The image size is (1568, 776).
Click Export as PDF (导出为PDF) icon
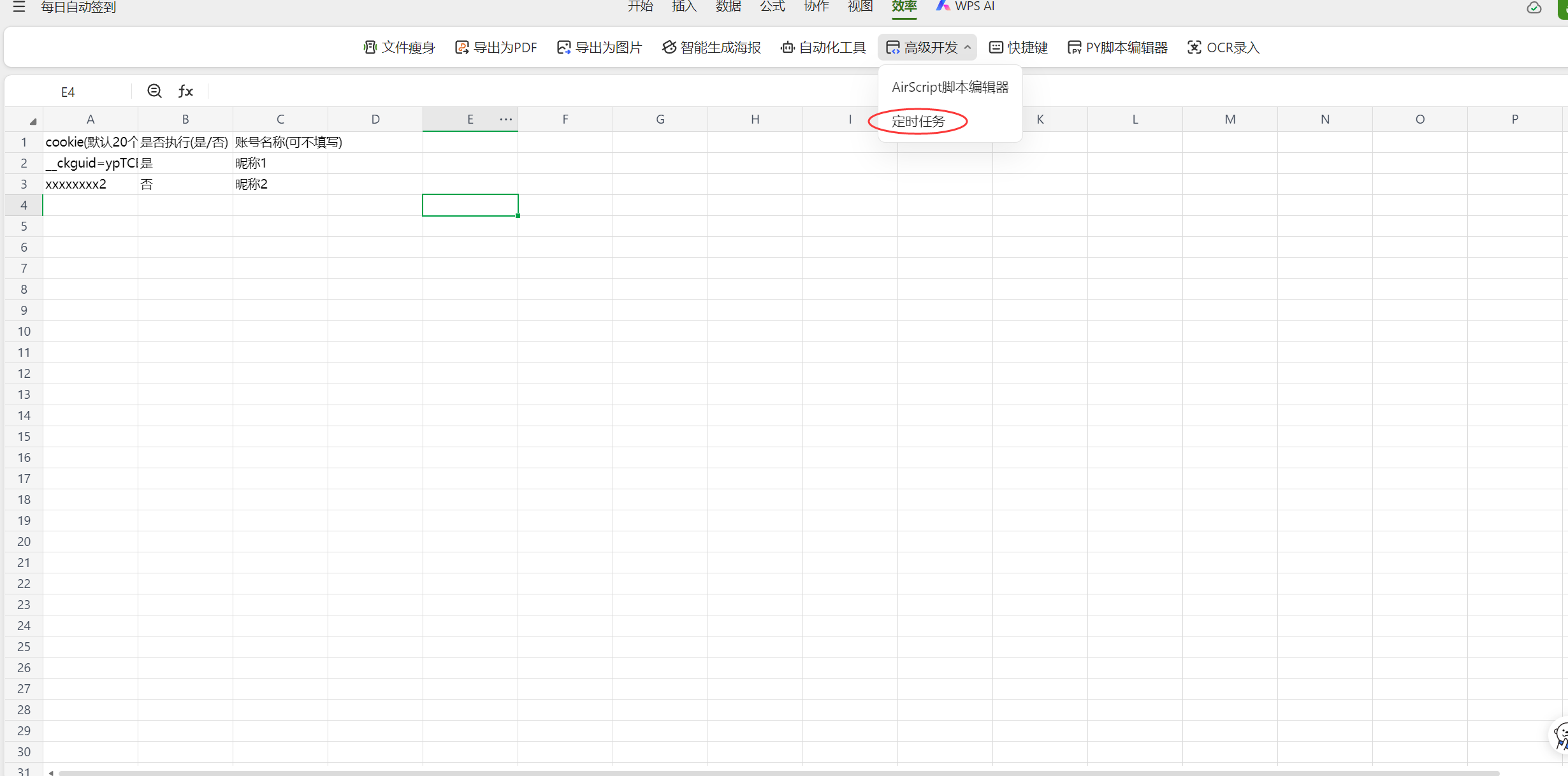[x=461, y=47]
